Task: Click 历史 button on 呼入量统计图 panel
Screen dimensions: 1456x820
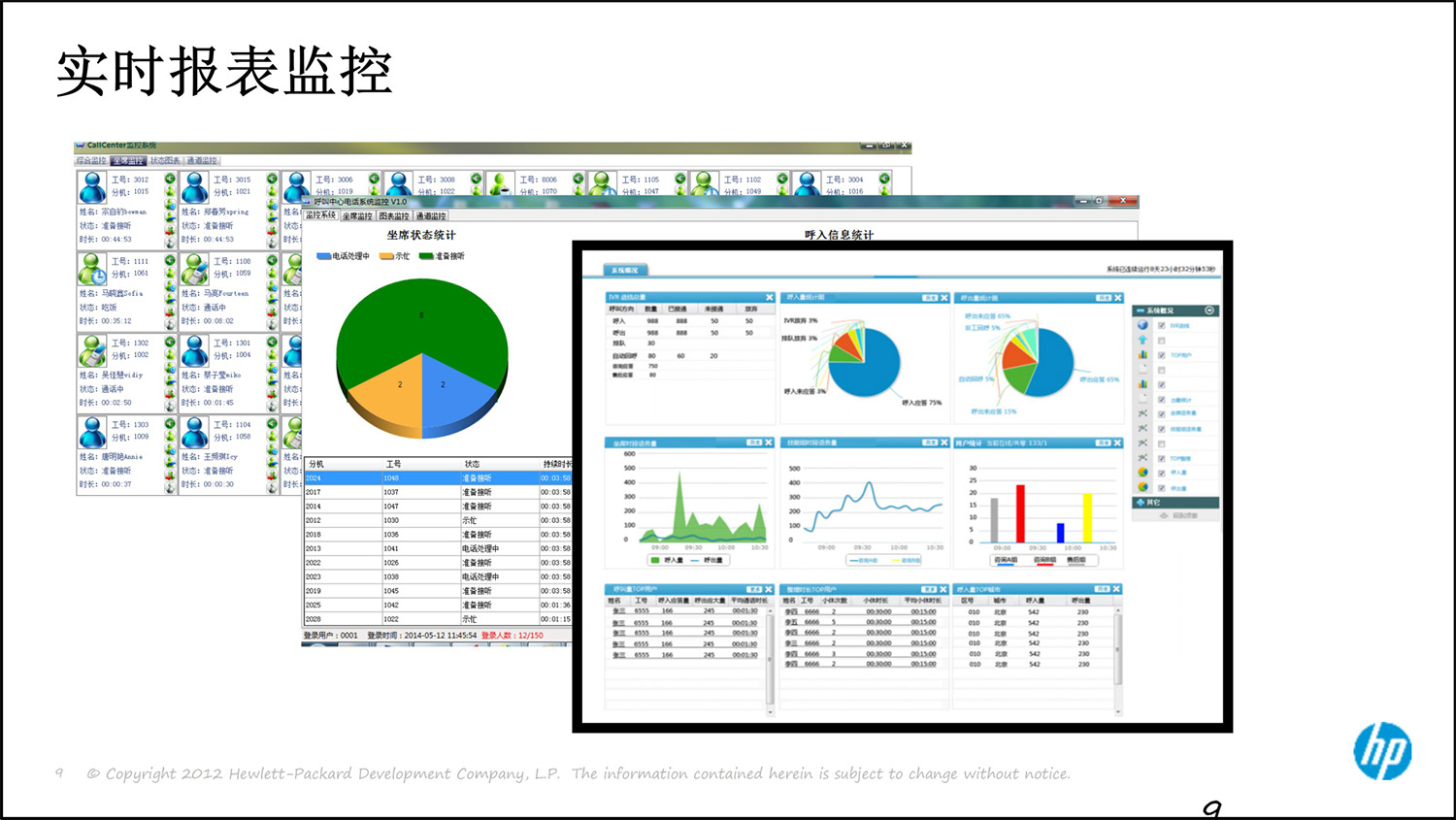Action: click(x=929, y=298)
